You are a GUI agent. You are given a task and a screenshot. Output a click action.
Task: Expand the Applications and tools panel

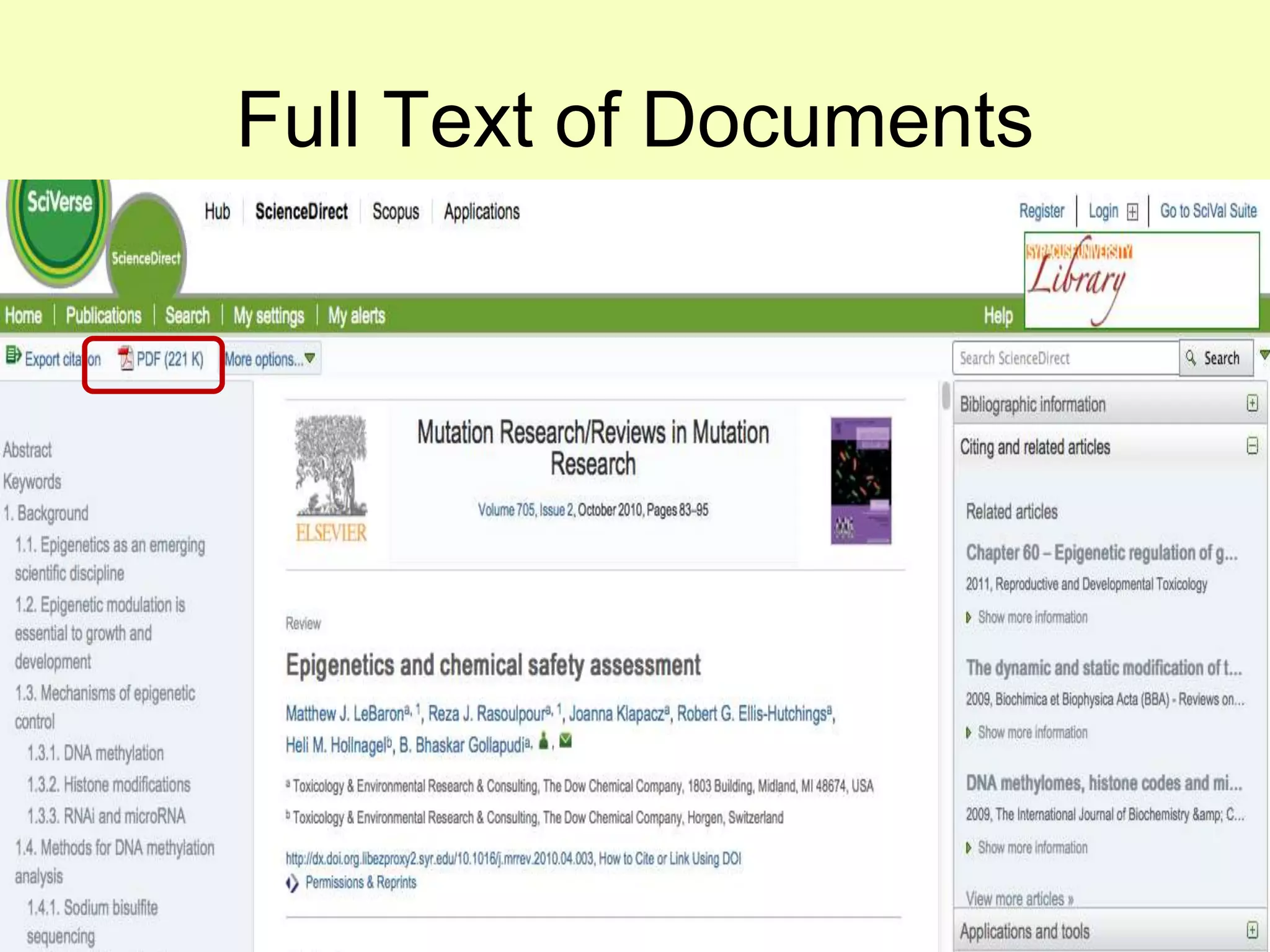(1252, 930)
